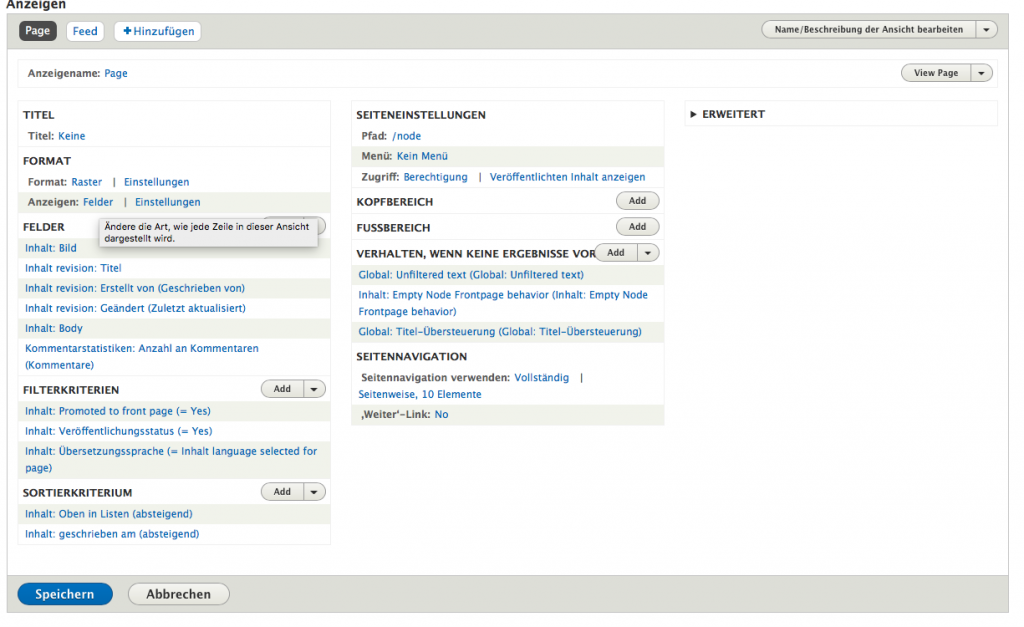Open dropdown arrow next to Filterkriterien Add

[x=314, y=389]
